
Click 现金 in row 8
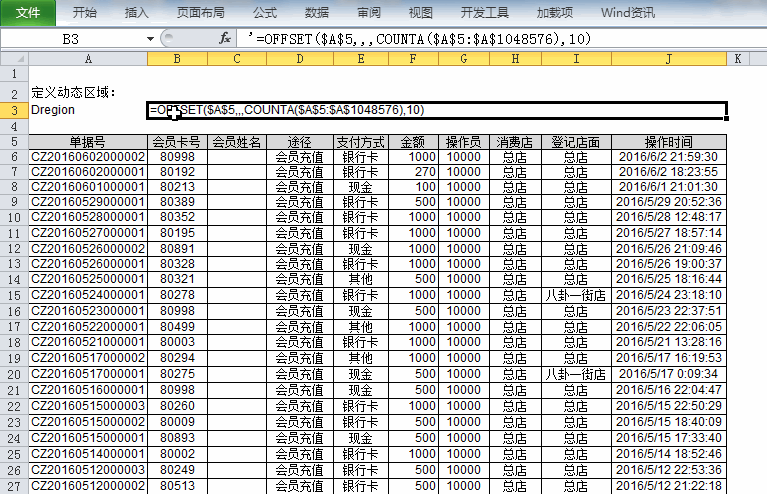click(x=361, y=187)
